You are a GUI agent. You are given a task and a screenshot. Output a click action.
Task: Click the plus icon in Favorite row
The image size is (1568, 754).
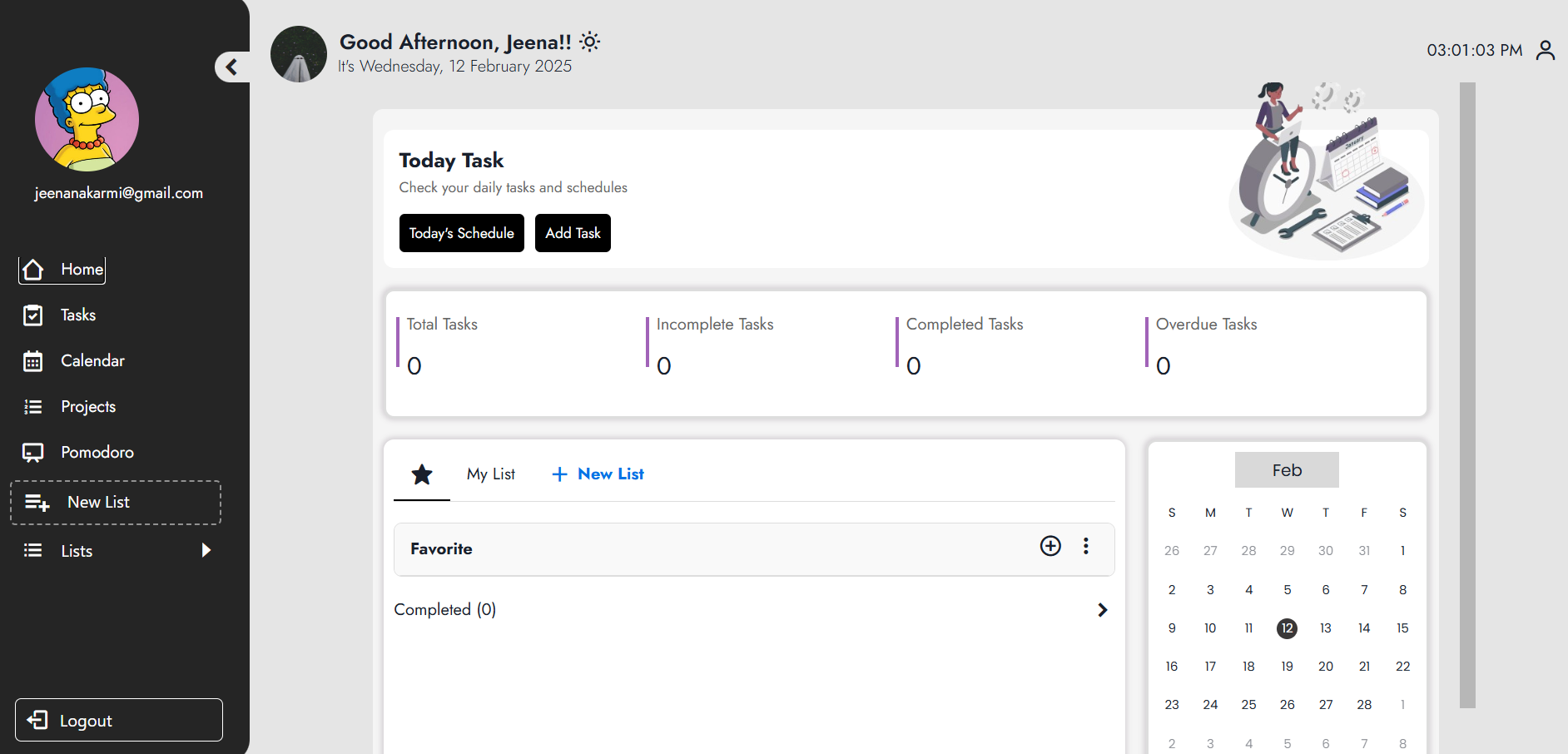click(x=1050, y=546)
